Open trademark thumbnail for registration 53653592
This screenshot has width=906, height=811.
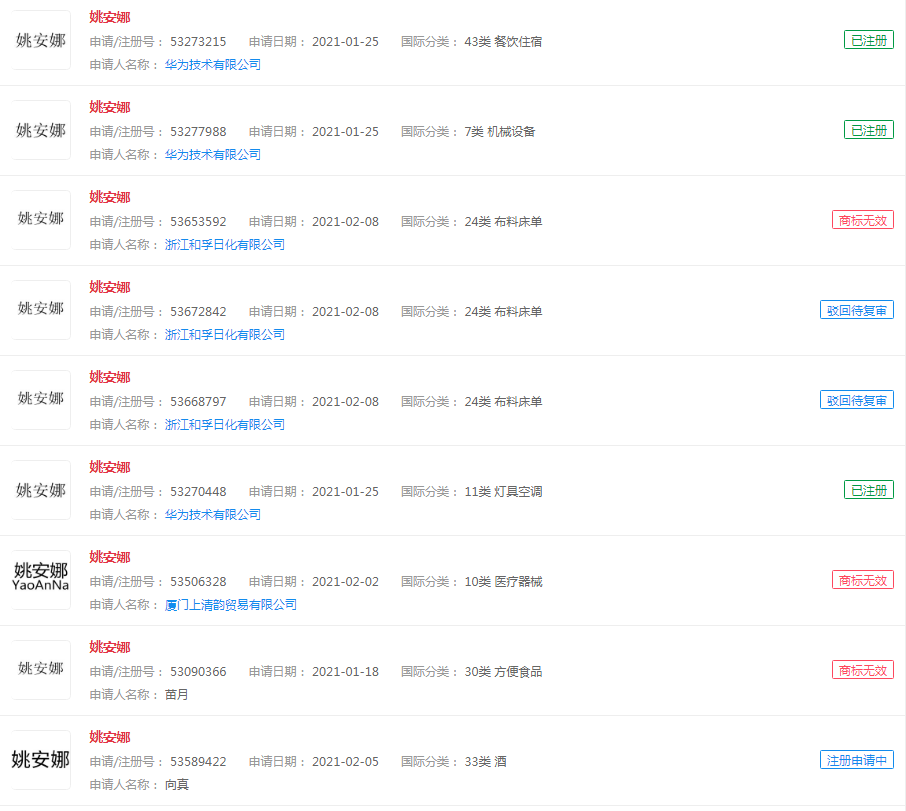pos(41,220)
